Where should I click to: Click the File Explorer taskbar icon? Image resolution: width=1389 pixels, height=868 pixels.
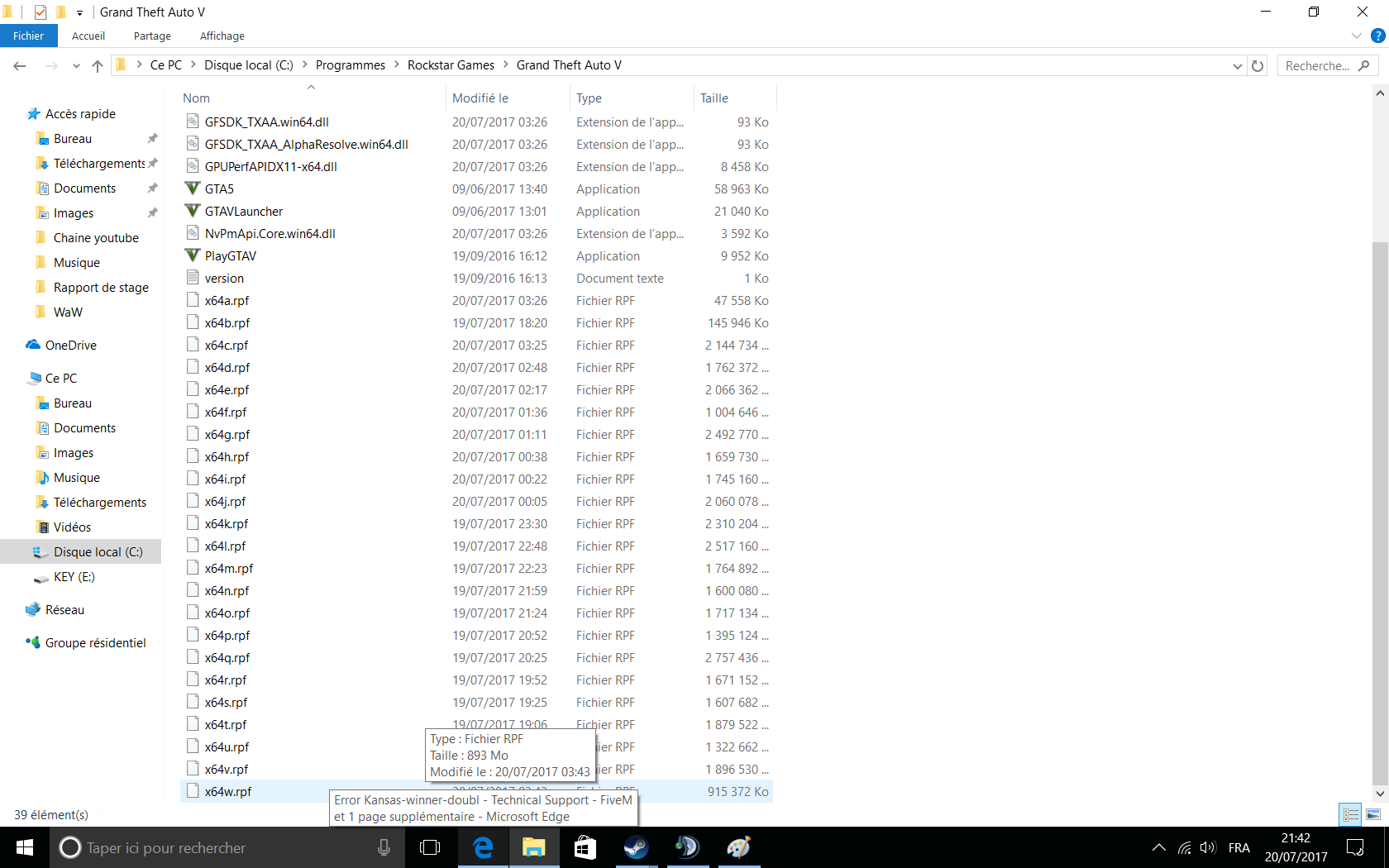[x=534, y=847]
